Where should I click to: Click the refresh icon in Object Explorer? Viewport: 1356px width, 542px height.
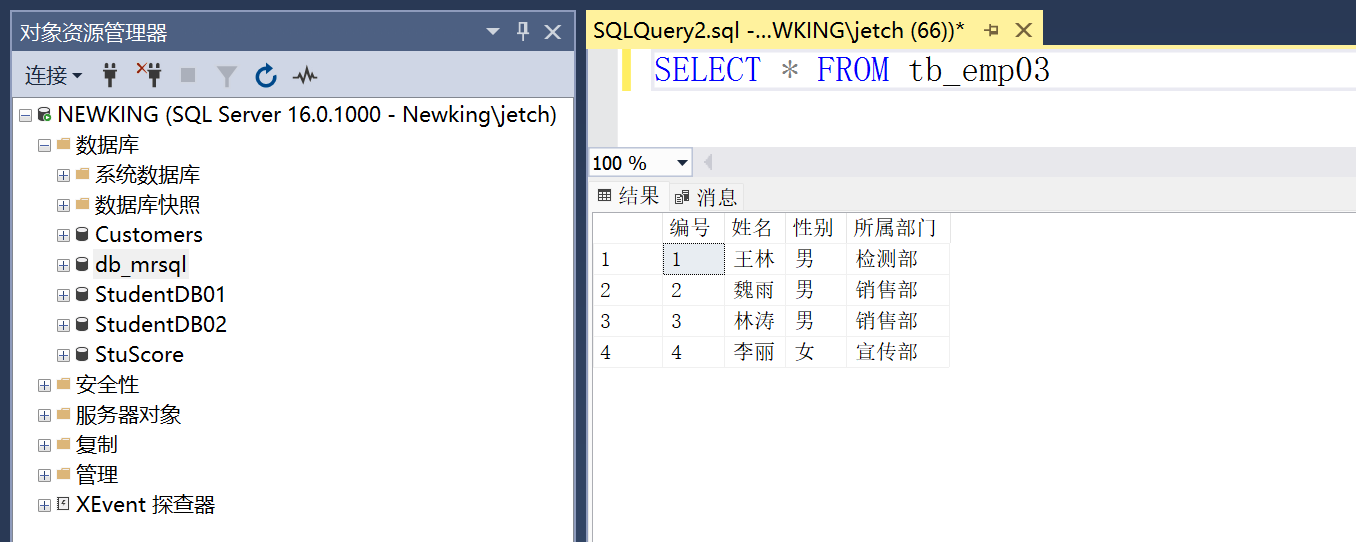point(265,75)
